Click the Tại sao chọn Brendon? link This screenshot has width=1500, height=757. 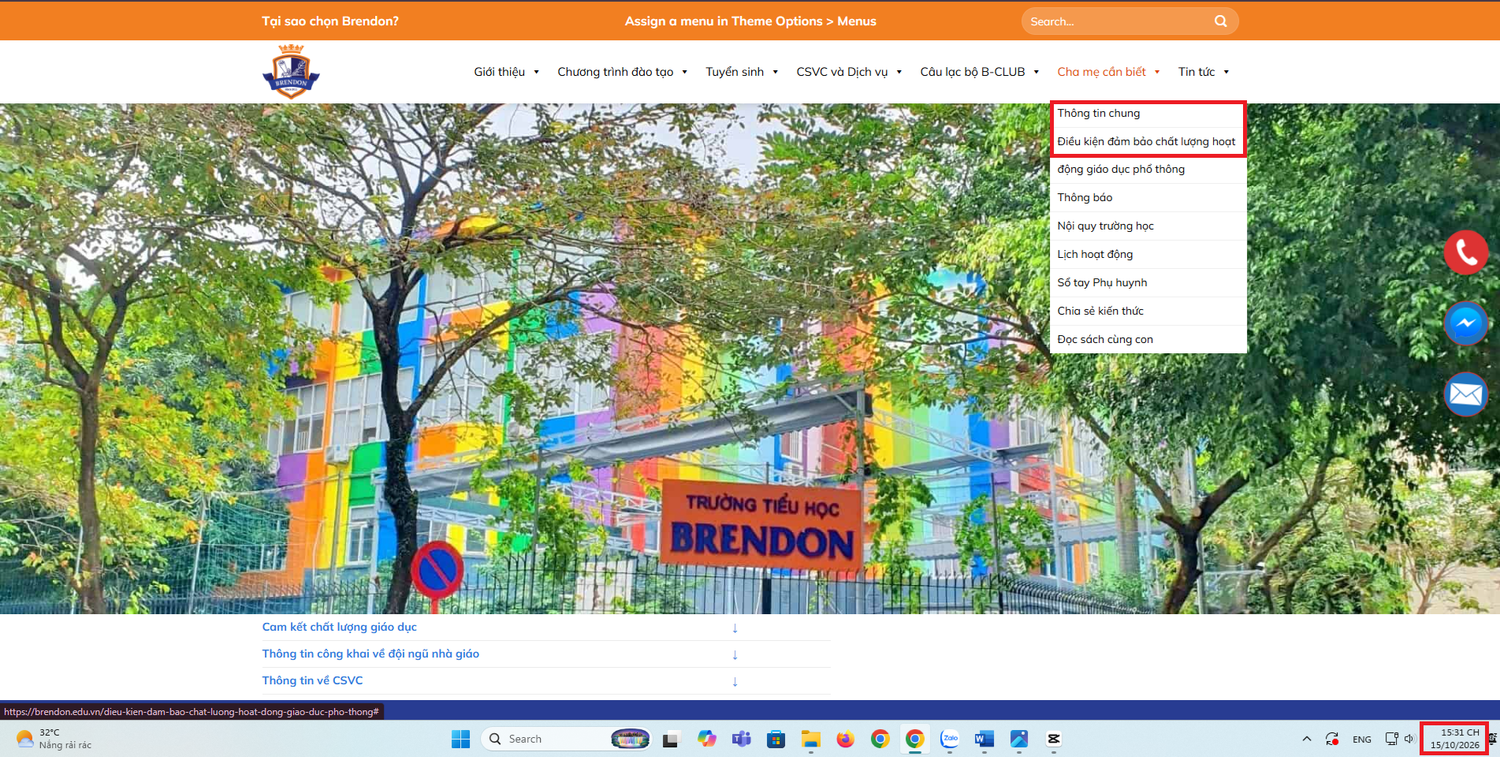pos(330,21)
